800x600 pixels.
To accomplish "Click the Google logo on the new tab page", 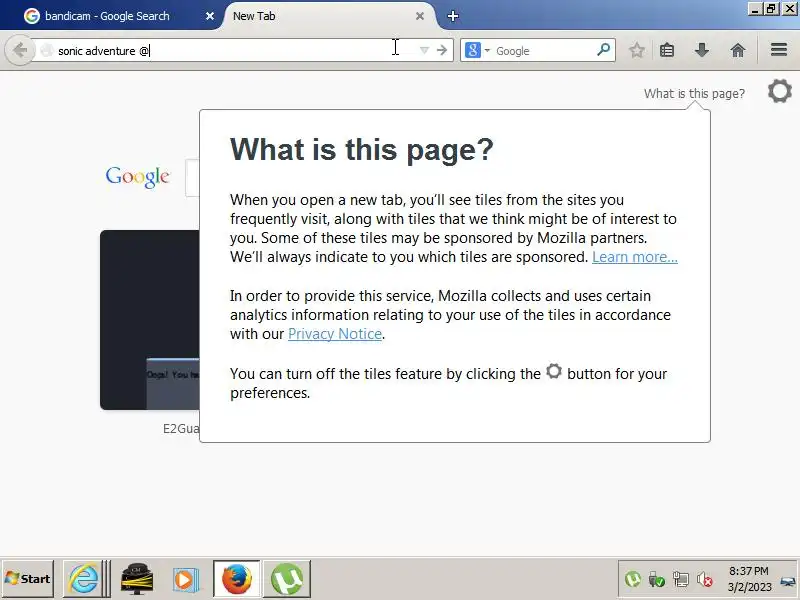I will [137, 177].
